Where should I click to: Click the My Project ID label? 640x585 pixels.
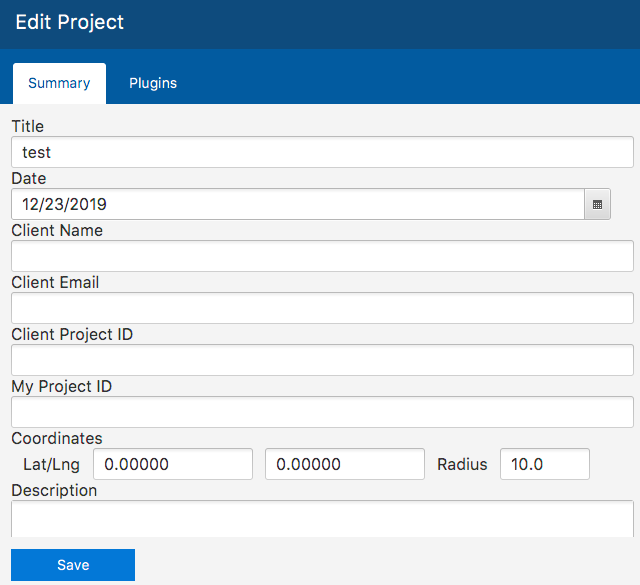coord(62,387)
